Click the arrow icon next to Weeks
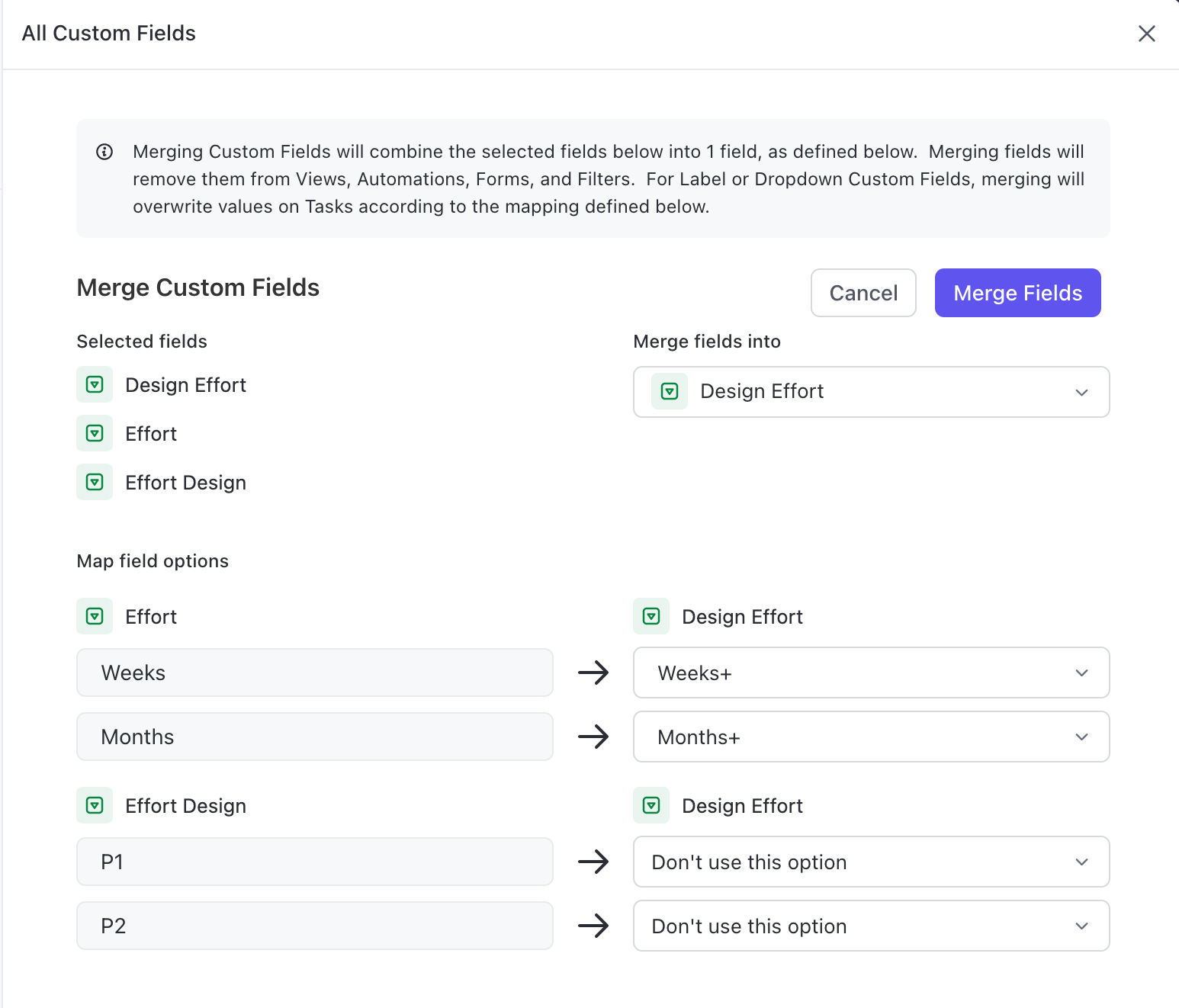Viewport: 1179px width, 1008px height. 593,673
